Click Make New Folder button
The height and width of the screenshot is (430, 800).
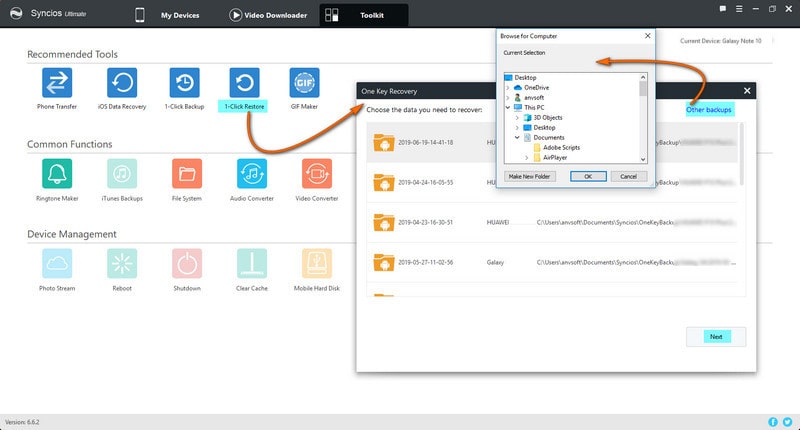[530, 176]
